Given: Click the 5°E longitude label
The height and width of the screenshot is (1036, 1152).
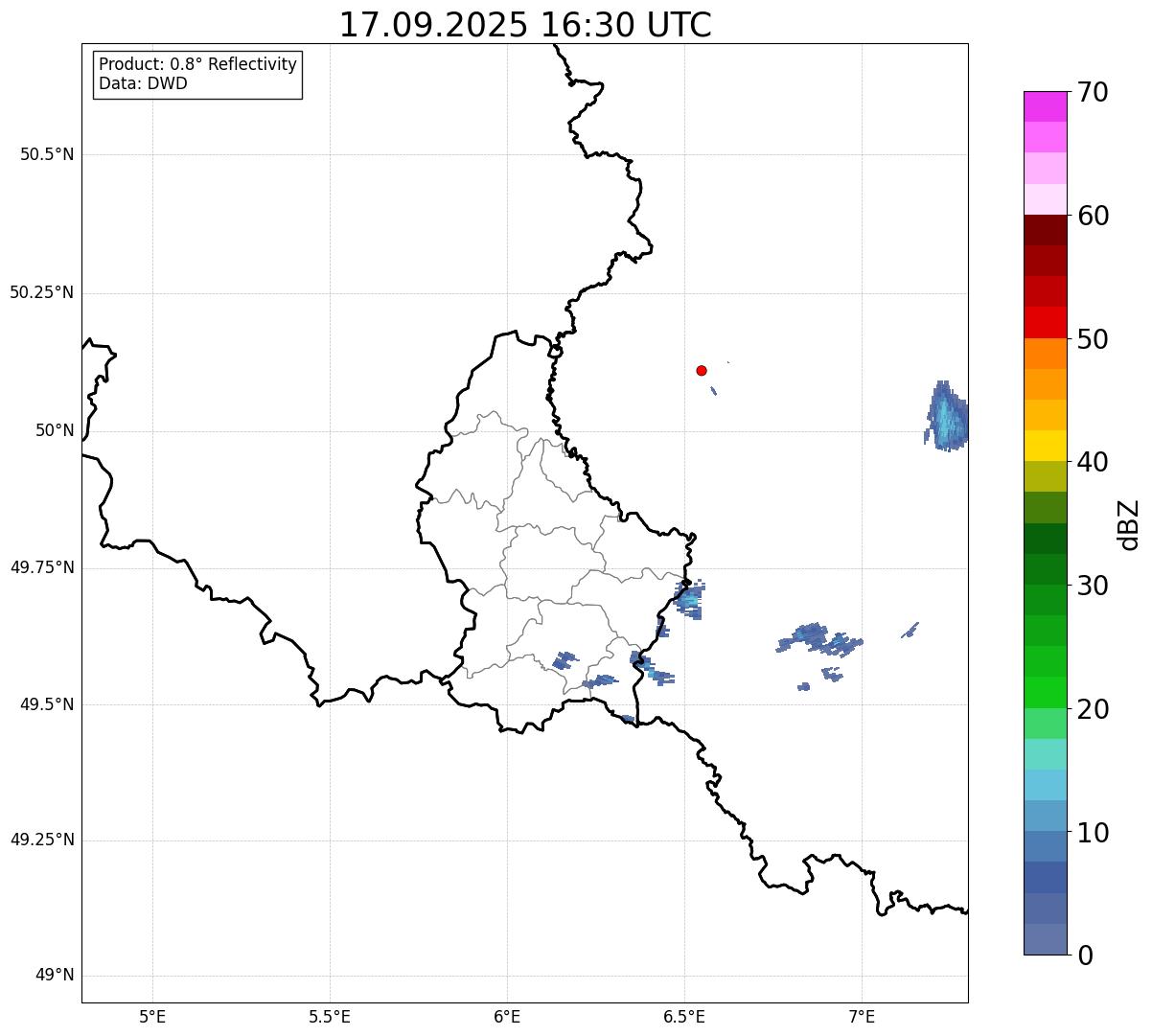Looking at the screenshot, I should click(152, 1016).
